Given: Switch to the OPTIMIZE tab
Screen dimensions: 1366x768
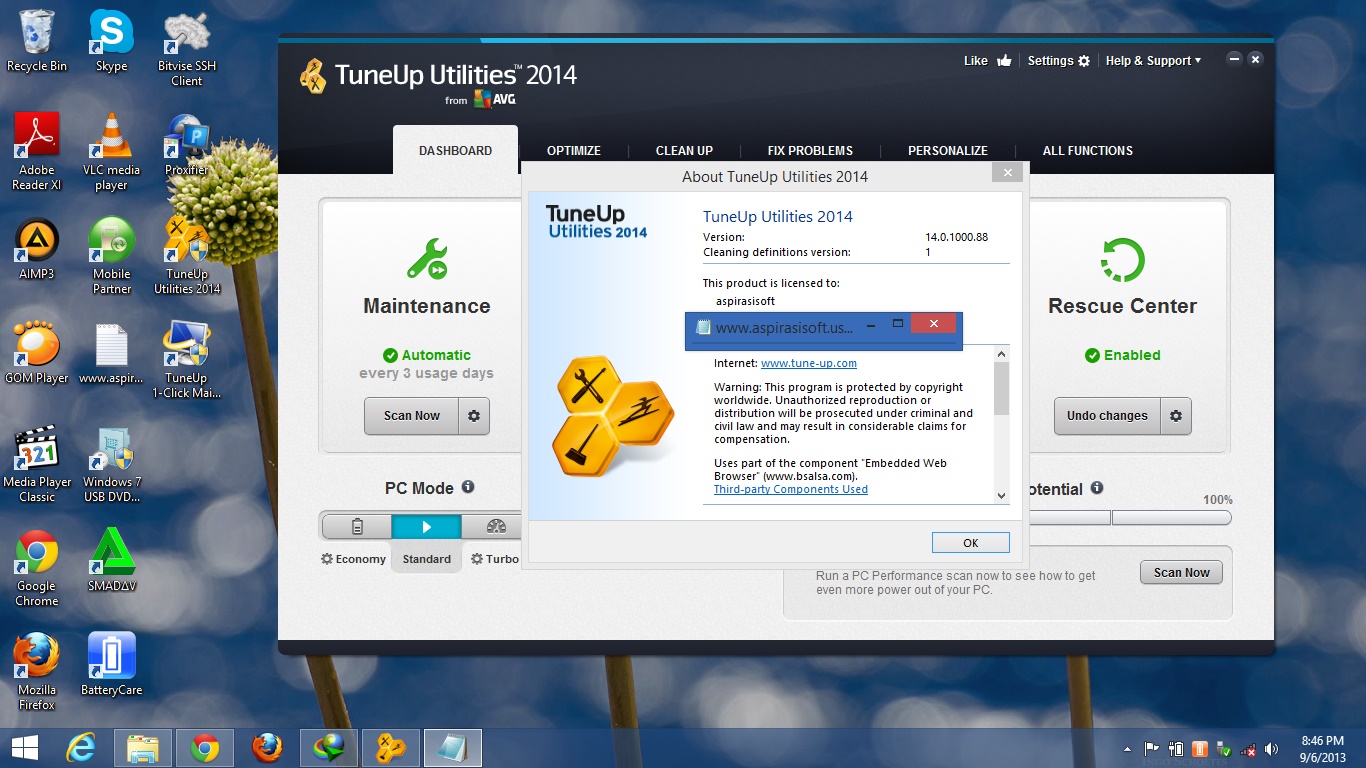Looking at the screenshot, I should 573,150.
